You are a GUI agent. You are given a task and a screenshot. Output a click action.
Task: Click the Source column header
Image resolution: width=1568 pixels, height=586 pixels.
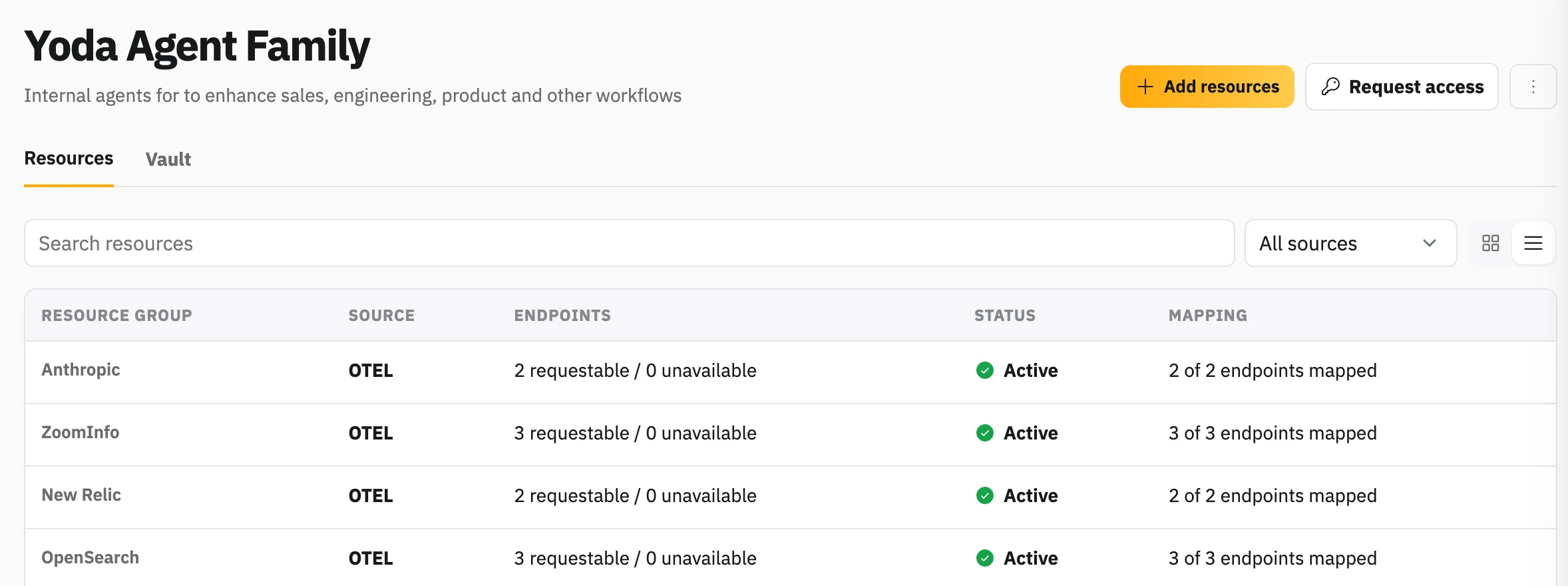coord(381,316)
